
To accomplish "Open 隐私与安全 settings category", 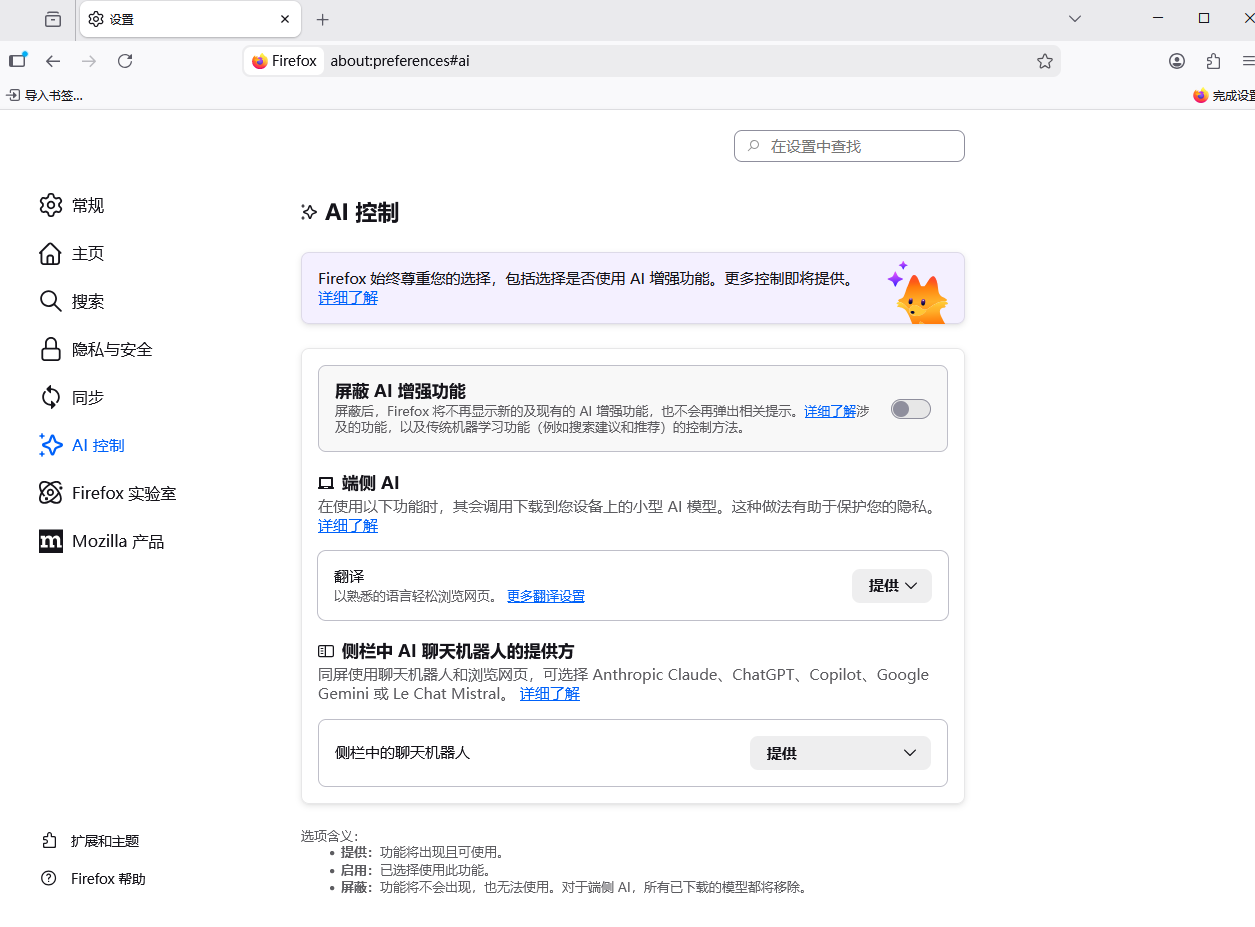I will (x=112, y=350).
